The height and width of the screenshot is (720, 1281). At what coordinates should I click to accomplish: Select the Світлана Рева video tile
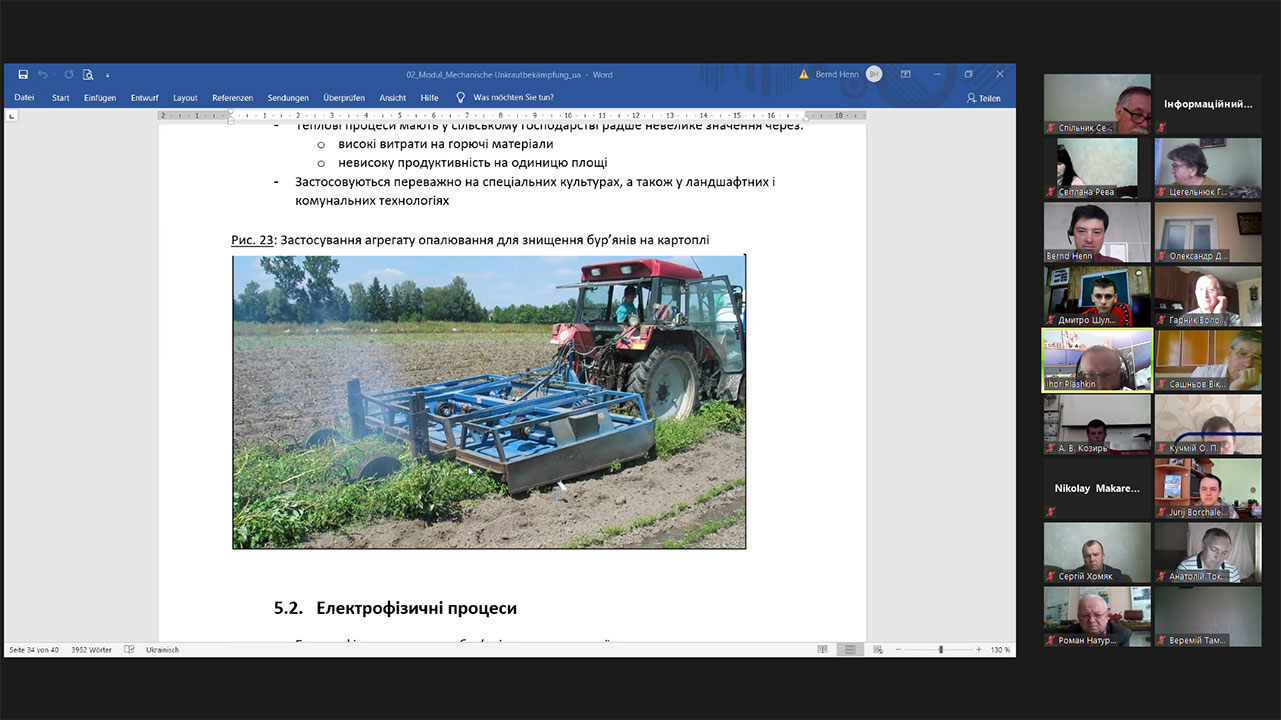[x=1097, y=168]
